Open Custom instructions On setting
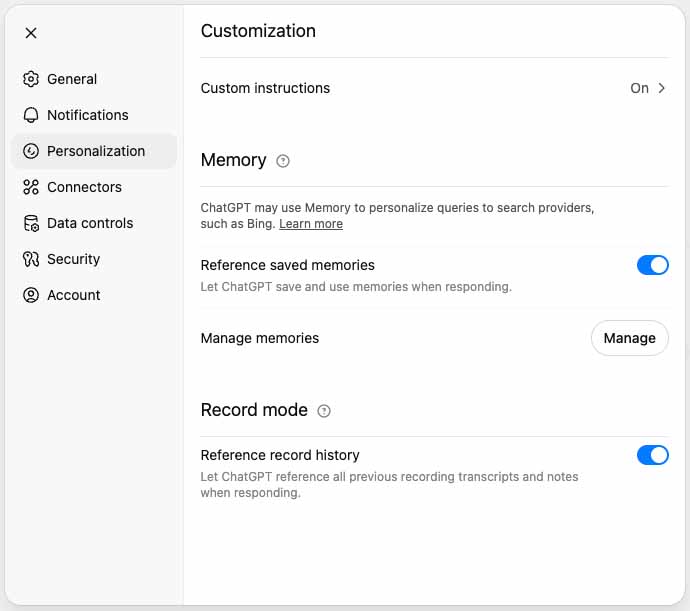Screen dimensions: 690x611 639,88
